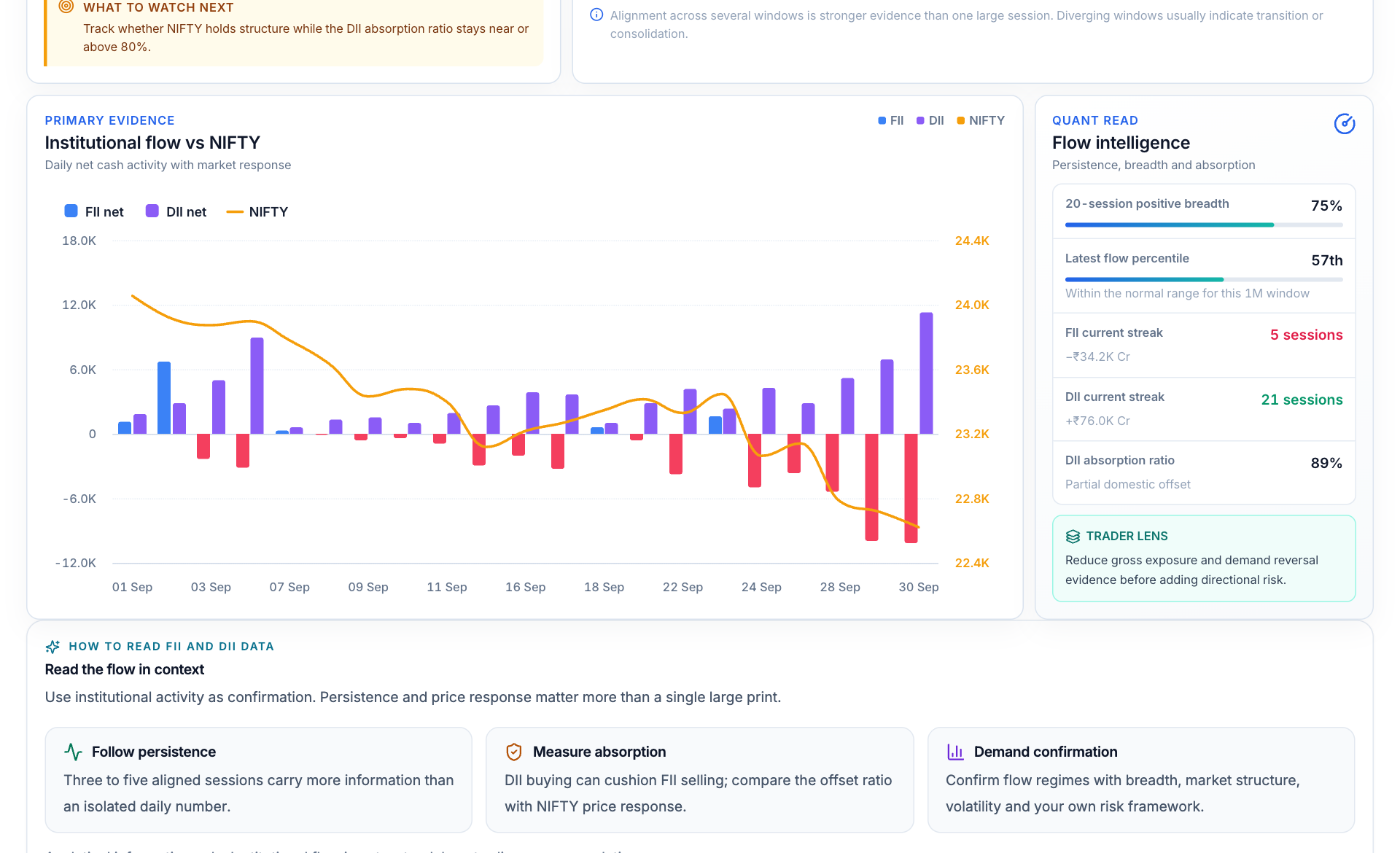Click the '57th' flow percentile value

[1326, 260]
